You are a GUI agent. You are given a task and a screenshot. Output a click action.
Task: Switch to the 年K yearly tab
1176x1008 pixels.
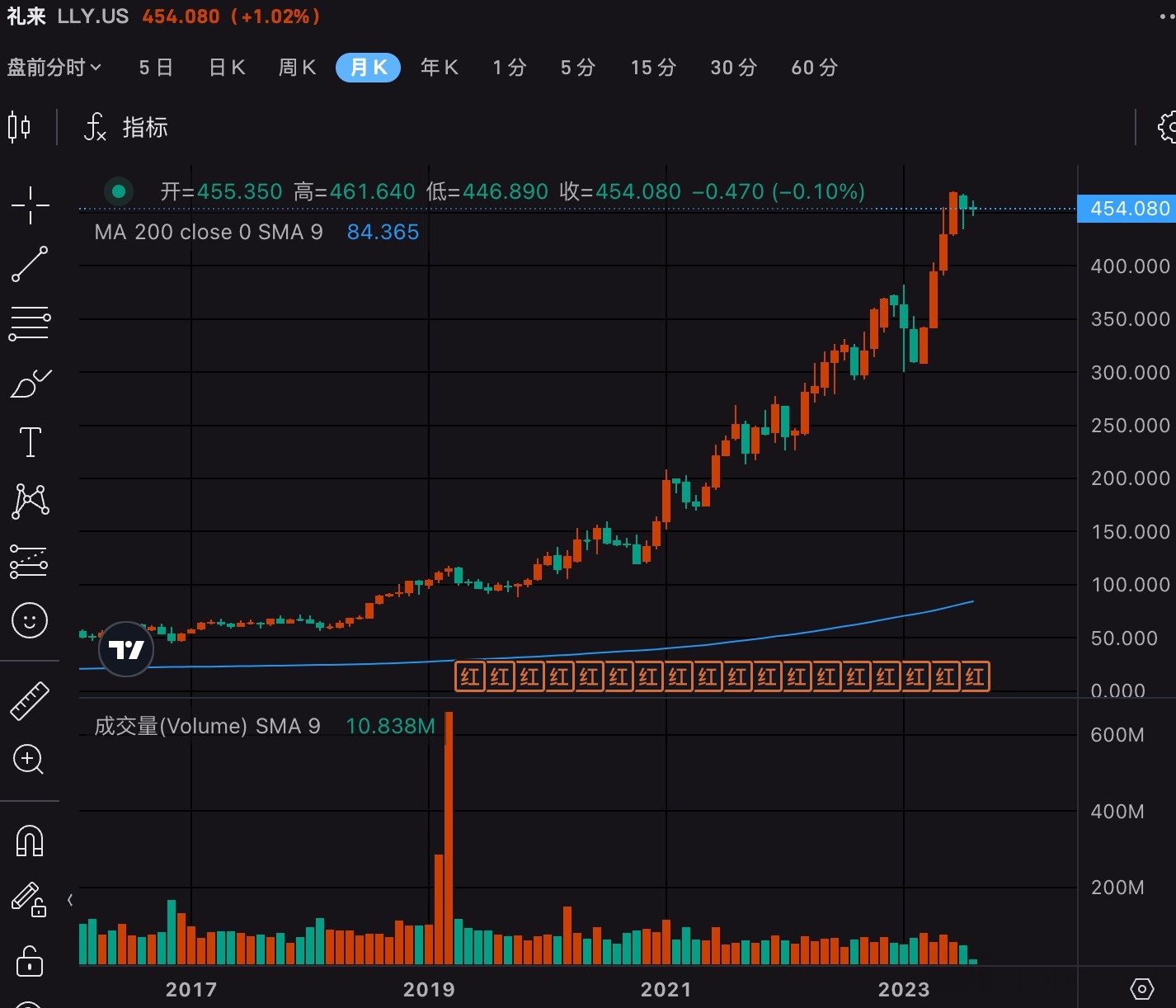click(440, 68)
